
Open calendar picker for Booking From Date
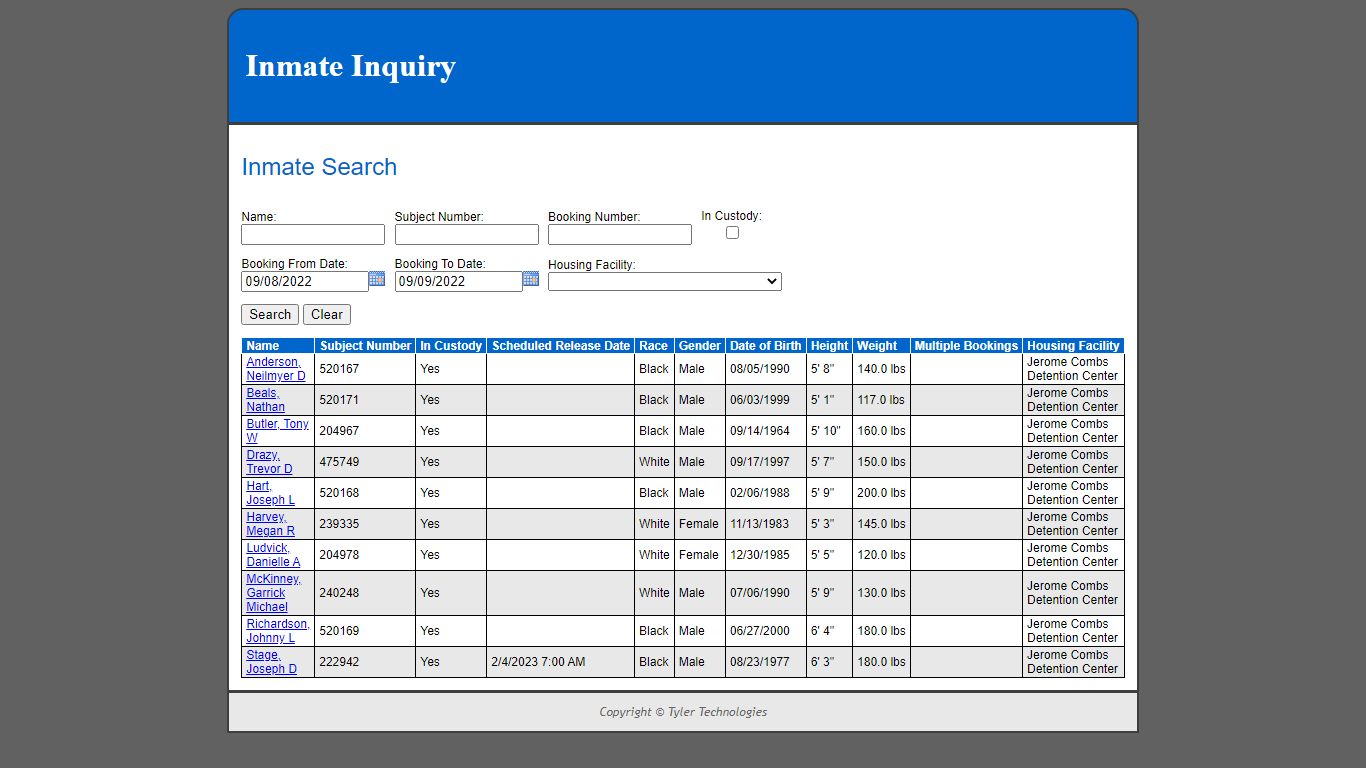tap(377, 279)
